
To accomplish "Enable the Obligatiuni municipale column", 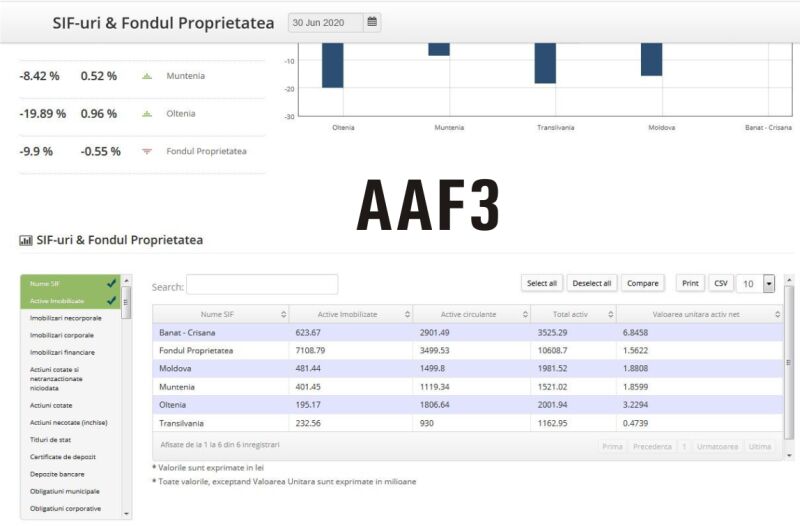I will (70, 492).
